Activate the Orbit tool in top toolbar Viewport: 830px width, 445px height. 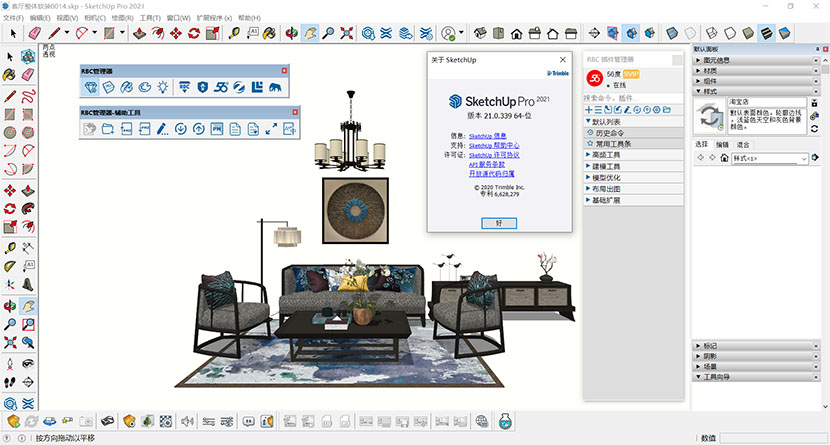tap(291, 33)
